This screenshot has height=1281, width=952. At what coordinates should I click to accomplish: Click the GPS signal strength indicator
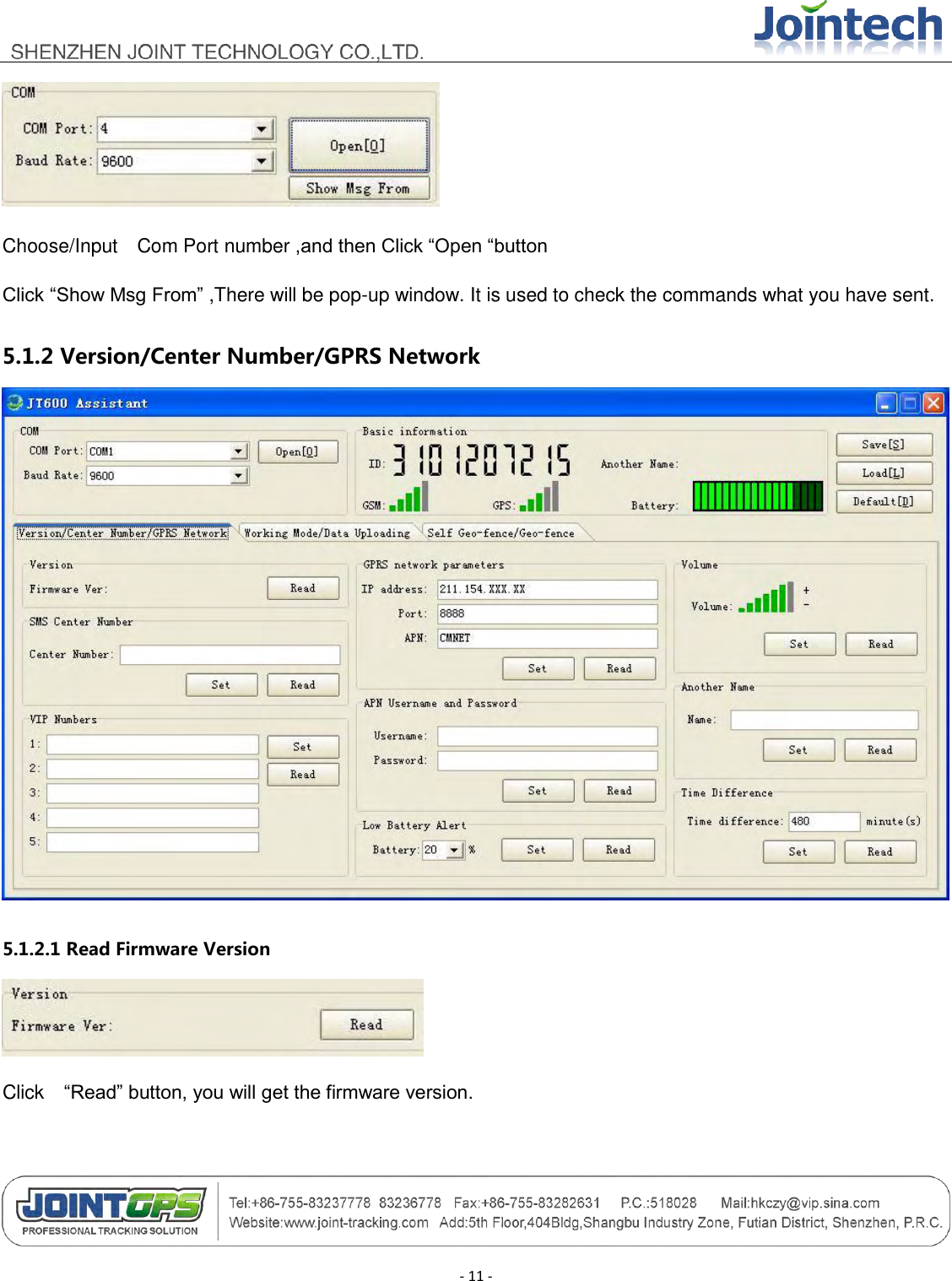point(540,499)
